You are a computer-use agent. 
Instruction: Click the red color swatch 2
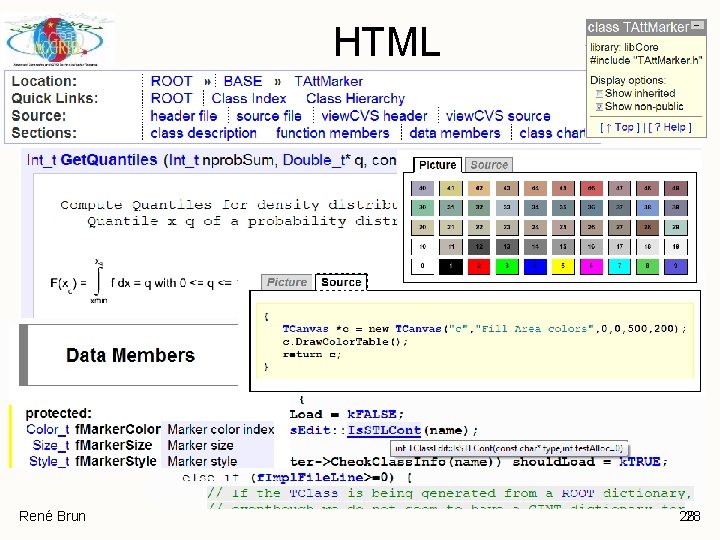478,266
